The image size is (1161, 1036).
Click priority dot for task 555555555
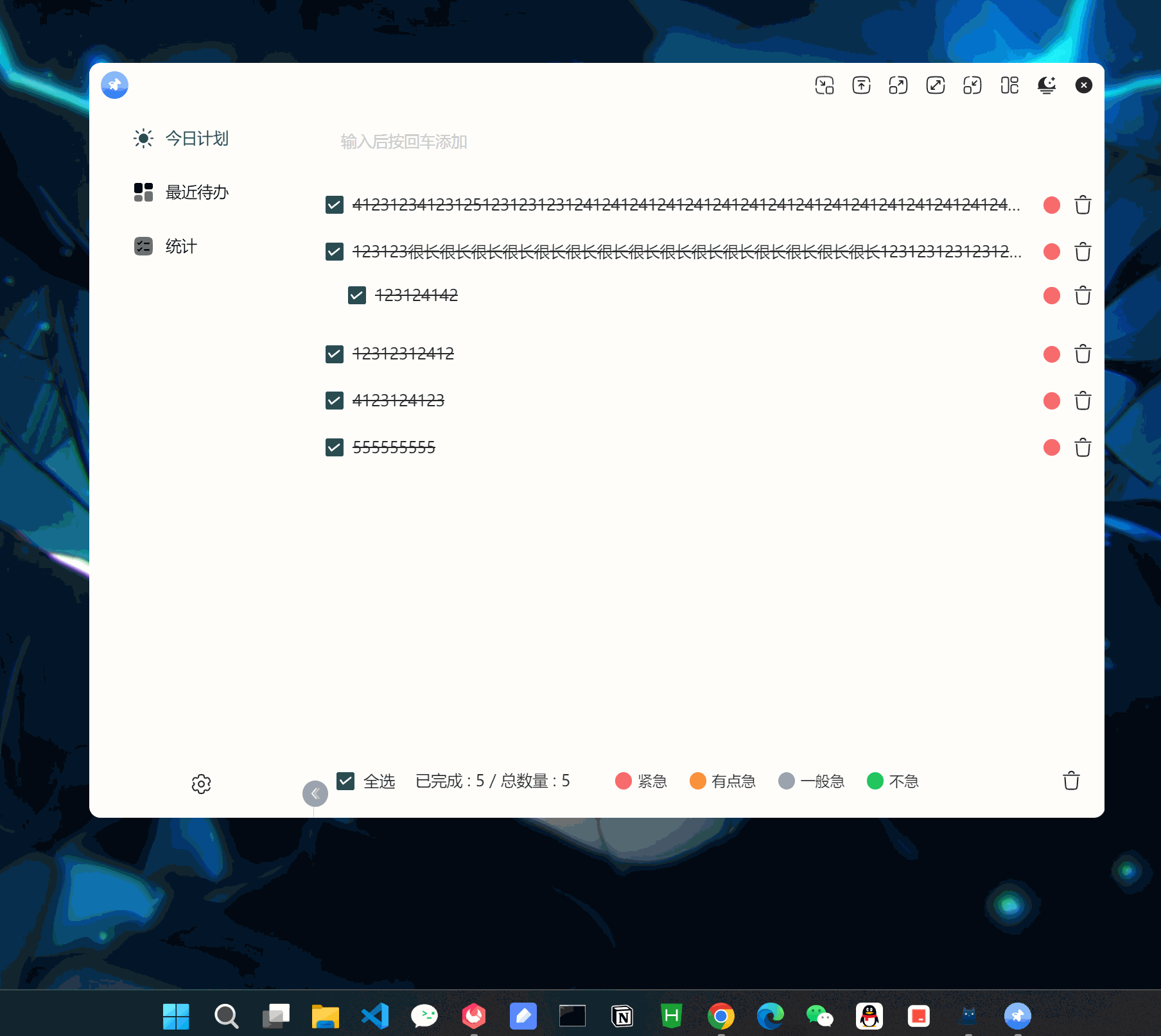pos(1052,447)
